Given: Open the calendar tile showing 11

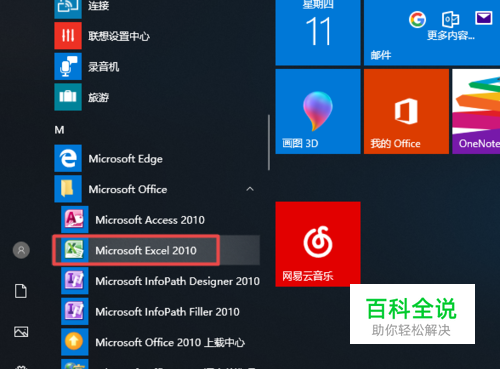Looking at the screenshot, I should pos(318,33).
